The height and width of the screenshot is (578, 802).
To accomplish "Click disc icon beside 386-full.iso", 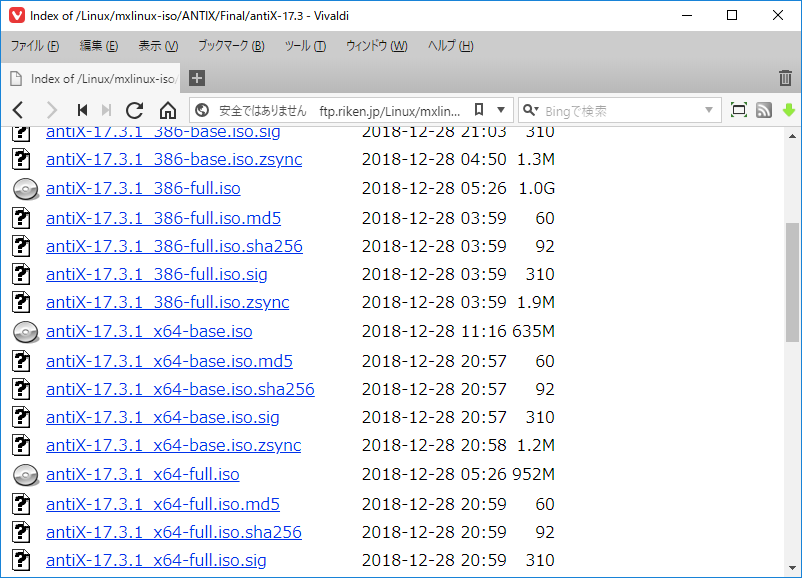I will click(26, 189).
